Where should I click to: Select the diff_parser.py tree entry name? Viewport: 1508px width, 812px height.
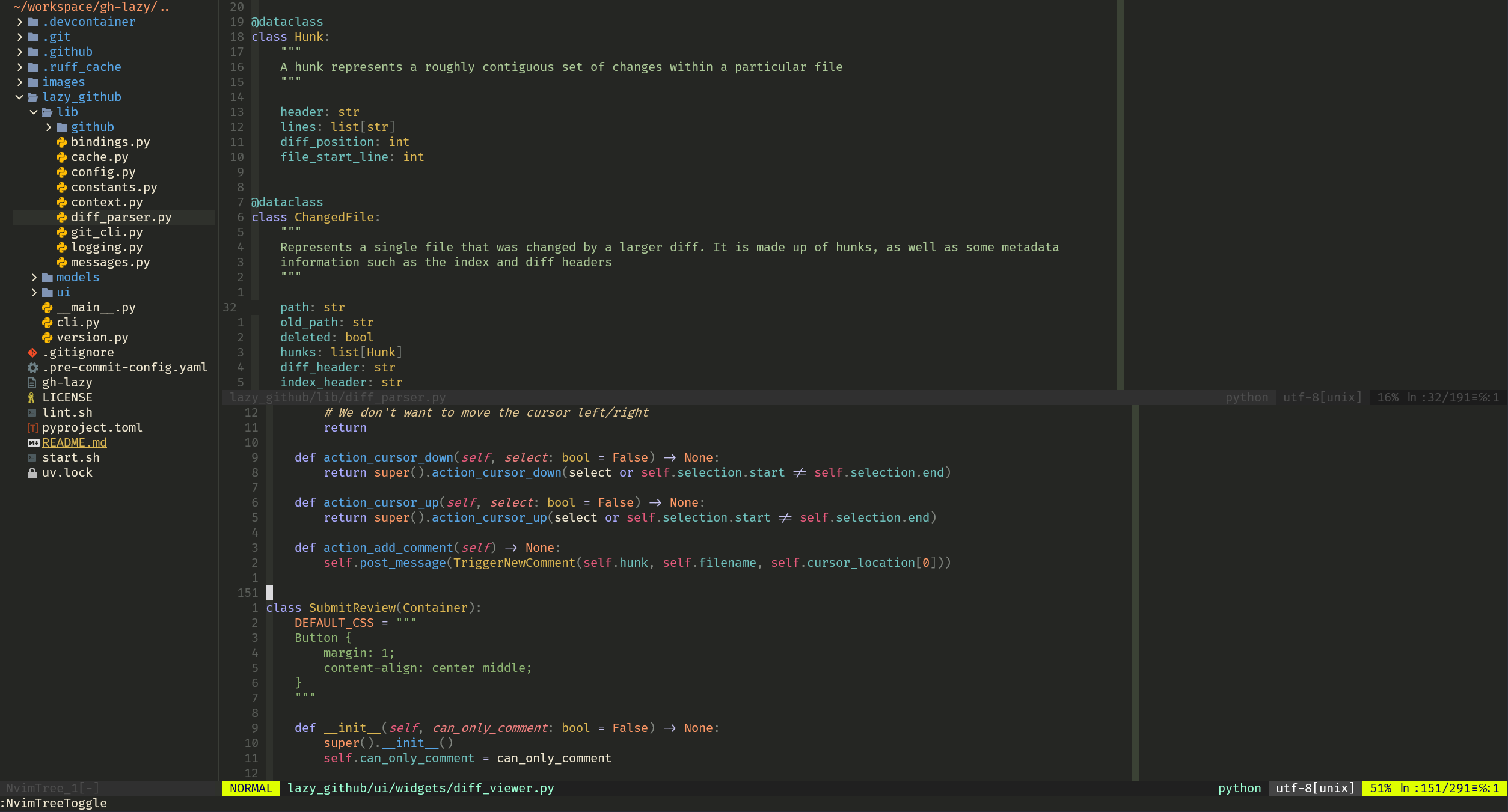[x=121, y=218]
